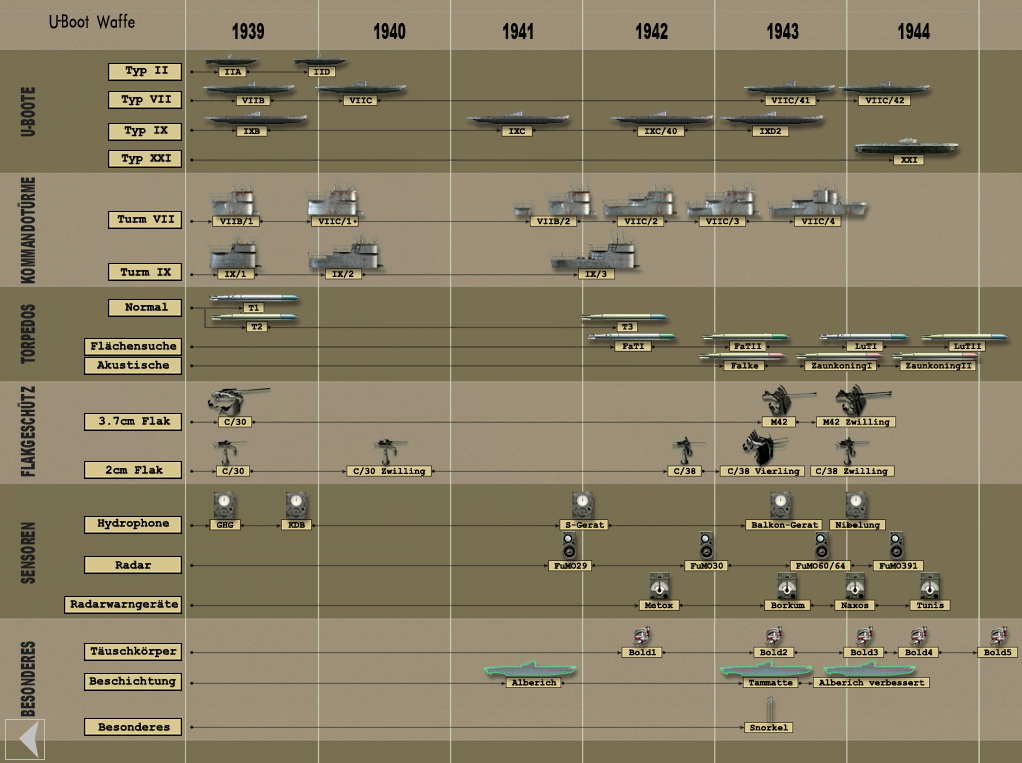Select the Falke torpedo image
Image resolution: width=1022 pixels, height=763 pixels.
tap(742, 356)
